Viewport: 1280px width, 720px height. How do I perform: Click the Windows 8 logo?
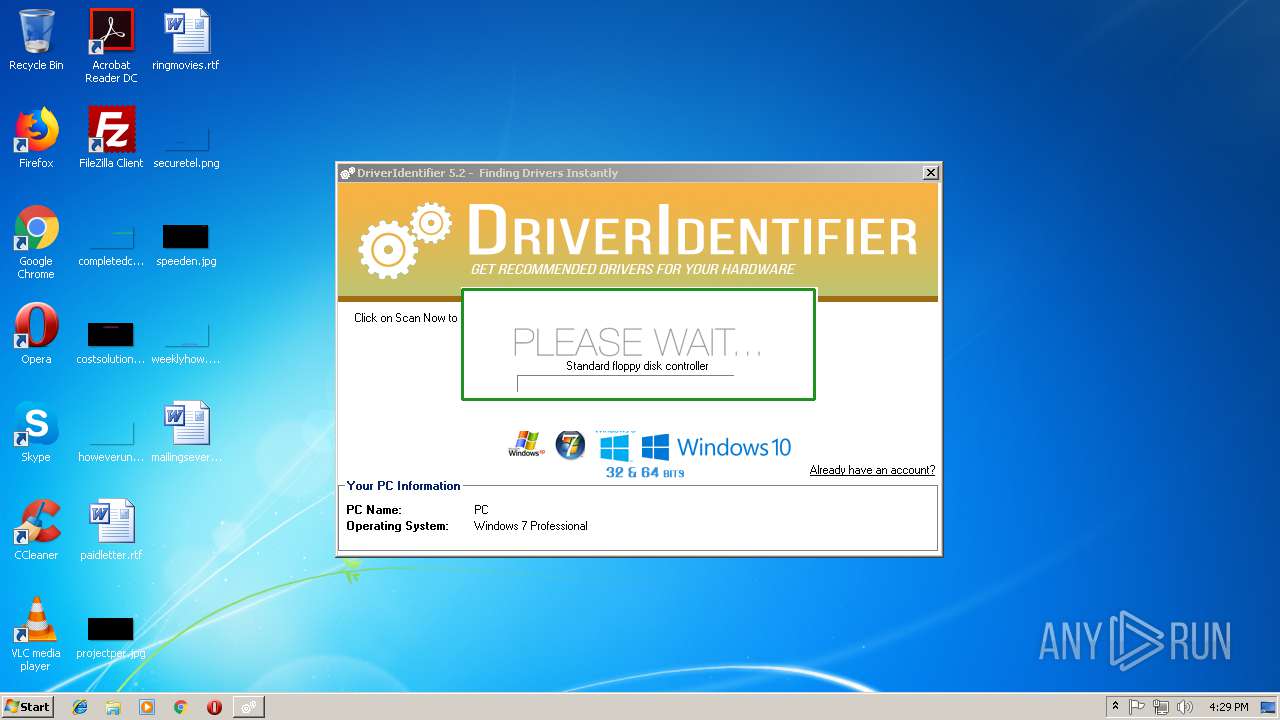(614, 446)
